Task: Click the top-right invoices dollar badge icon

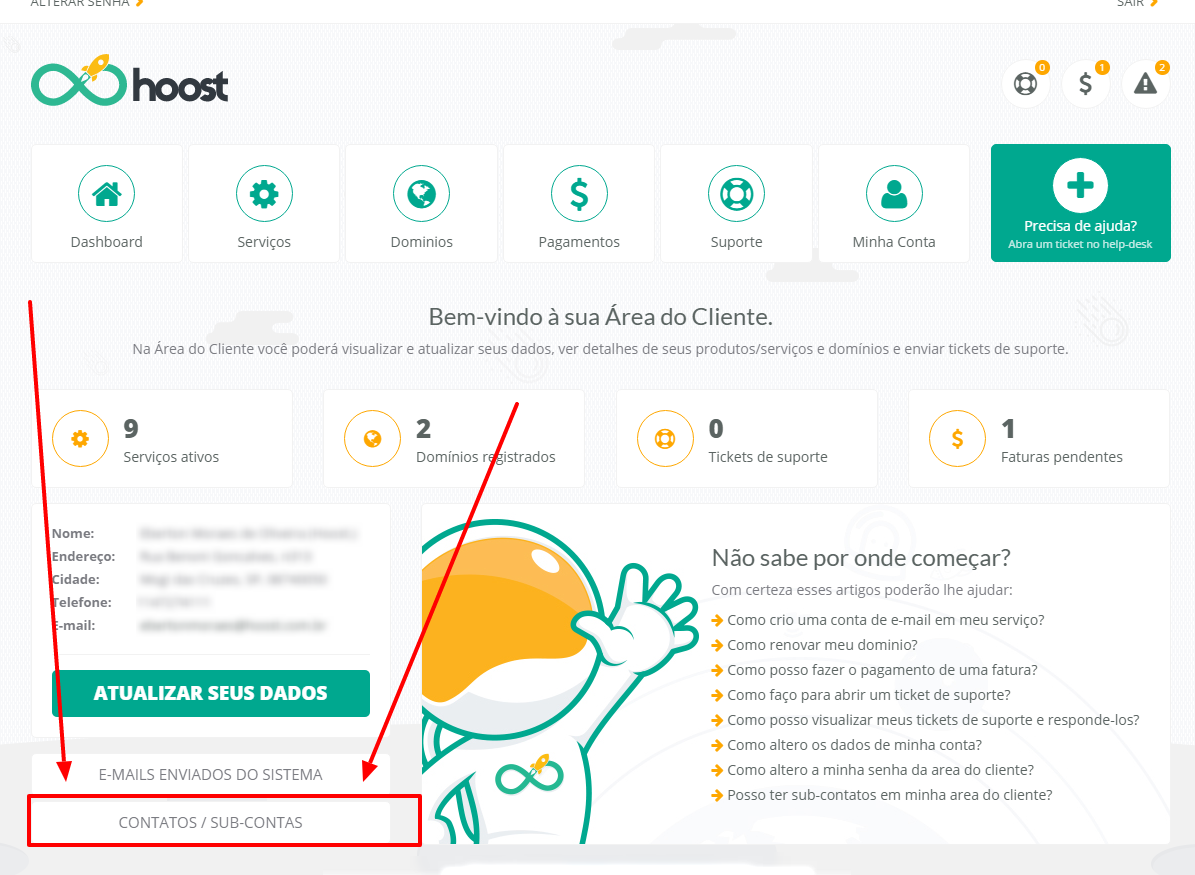Action: 1085,83
